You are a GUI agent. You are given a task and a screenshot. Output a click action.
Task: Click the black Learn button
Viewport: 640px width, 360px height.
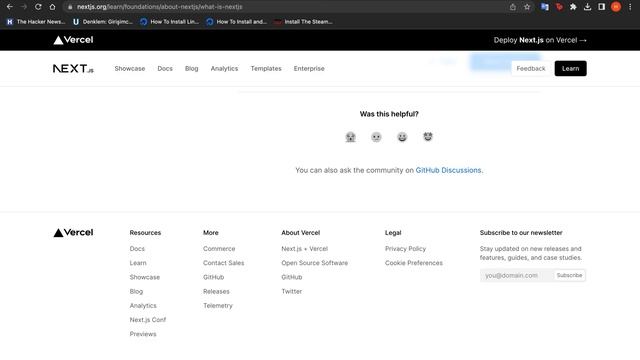click(570, 69)
